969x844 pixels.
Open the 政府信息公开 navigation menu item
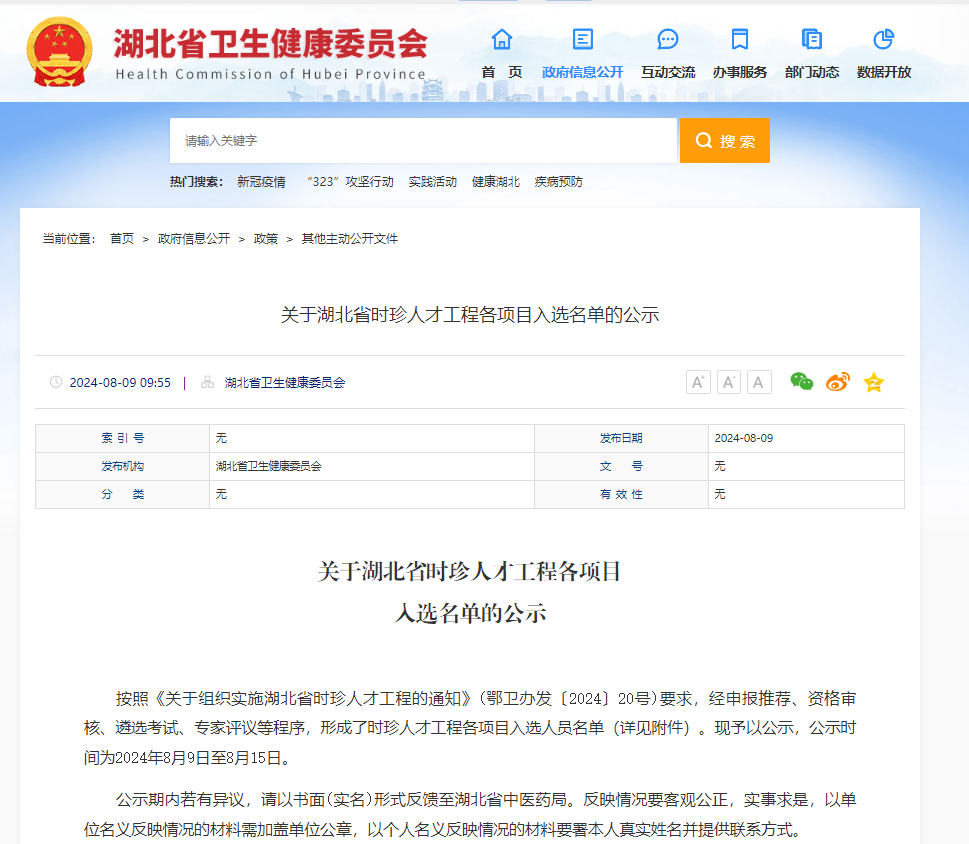582,71
